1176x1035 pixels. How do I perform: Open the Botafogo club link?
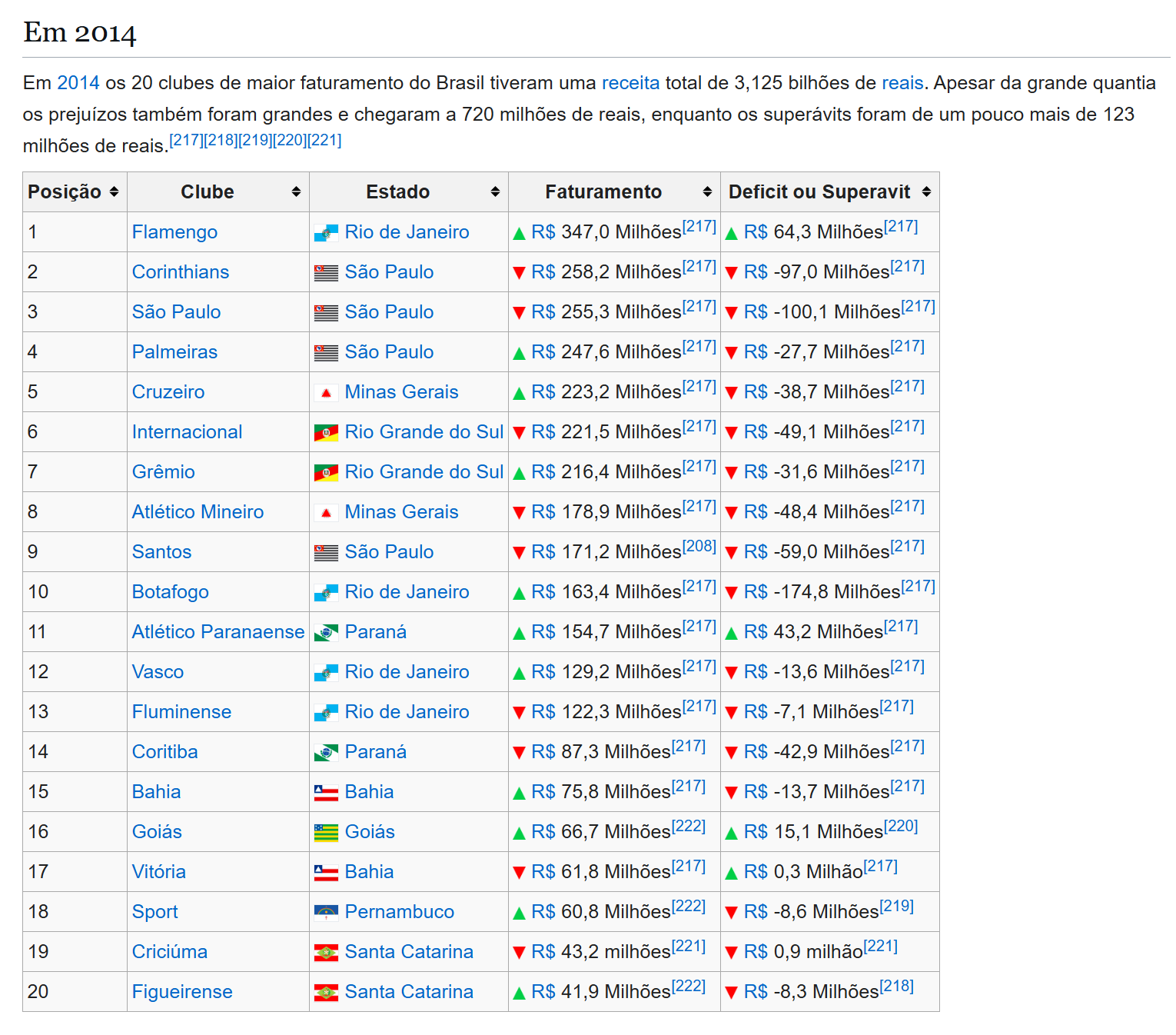(170, 592)
